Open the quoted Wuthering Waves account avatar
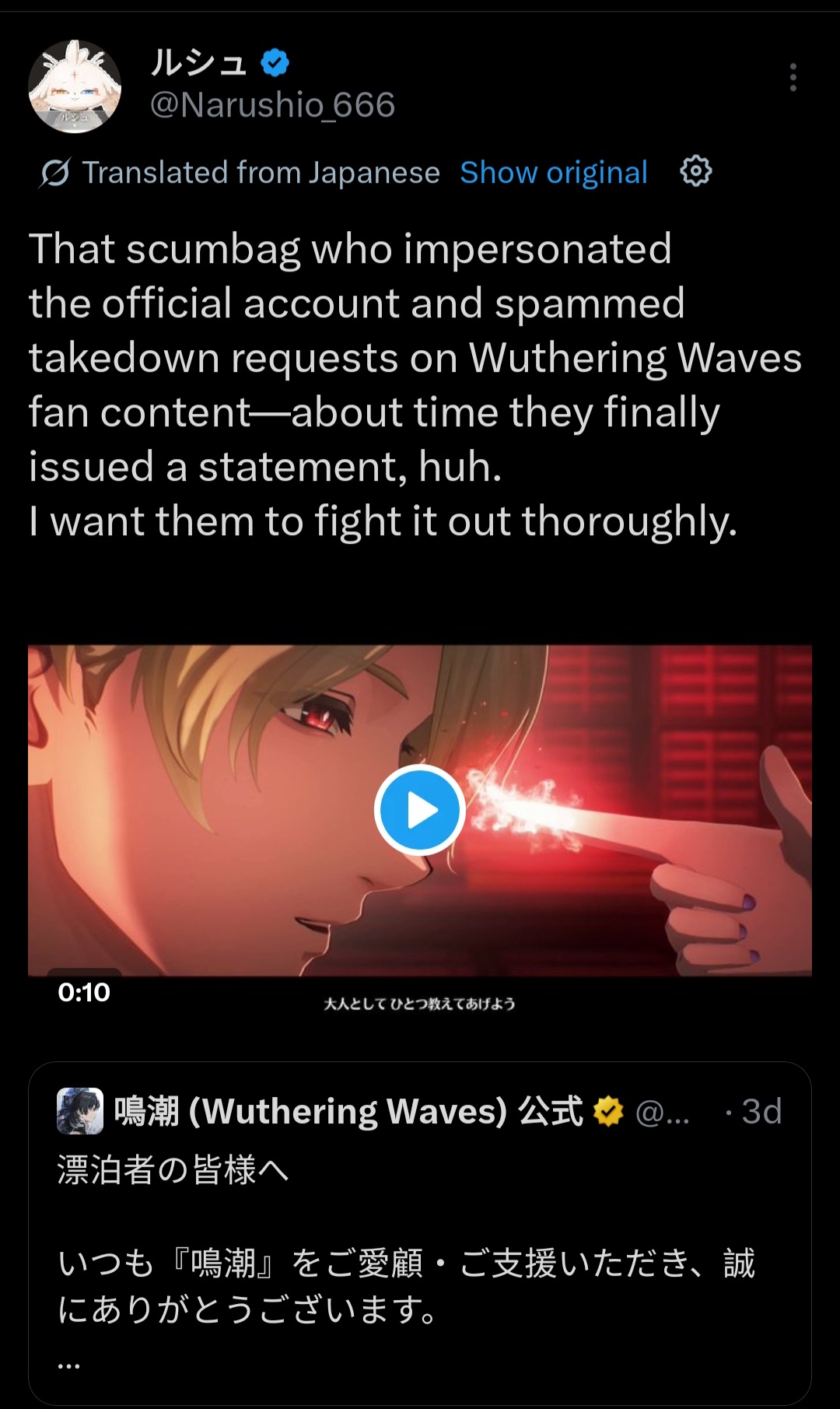The width and height of the screenshot is (840, 1409). [80, 1111]
